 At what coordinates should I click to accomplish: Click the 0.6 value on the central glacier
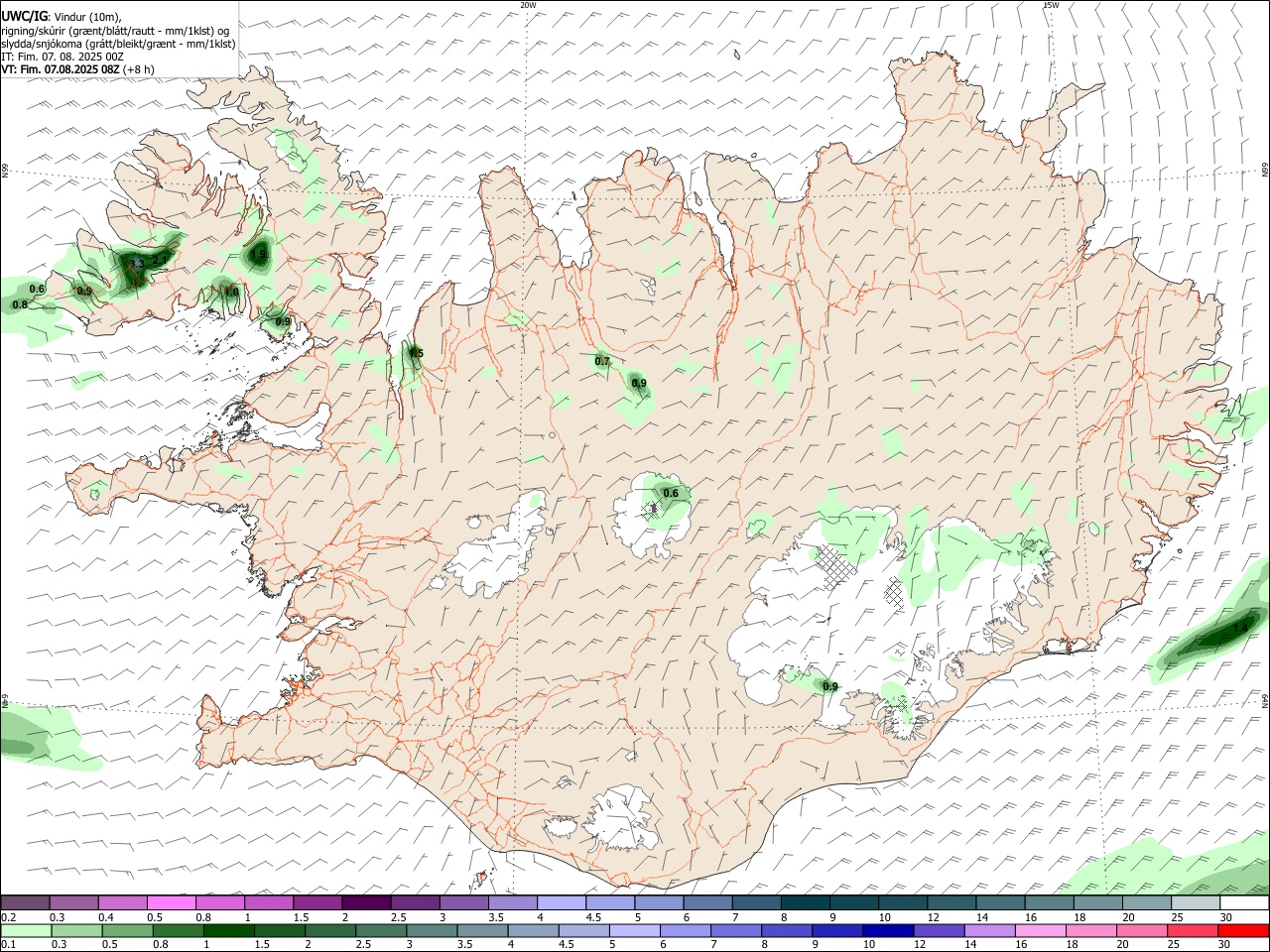[671, 494]
